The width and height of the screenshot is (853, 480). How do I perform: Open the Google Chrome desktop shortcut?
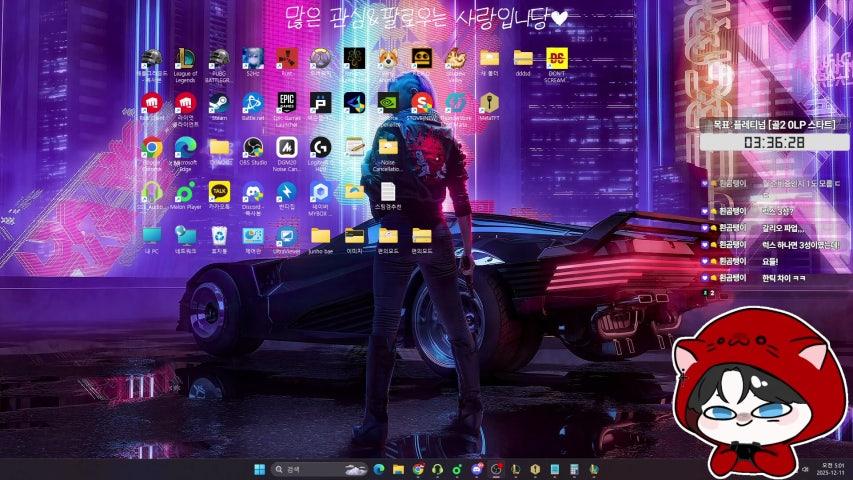click(151, 148)
